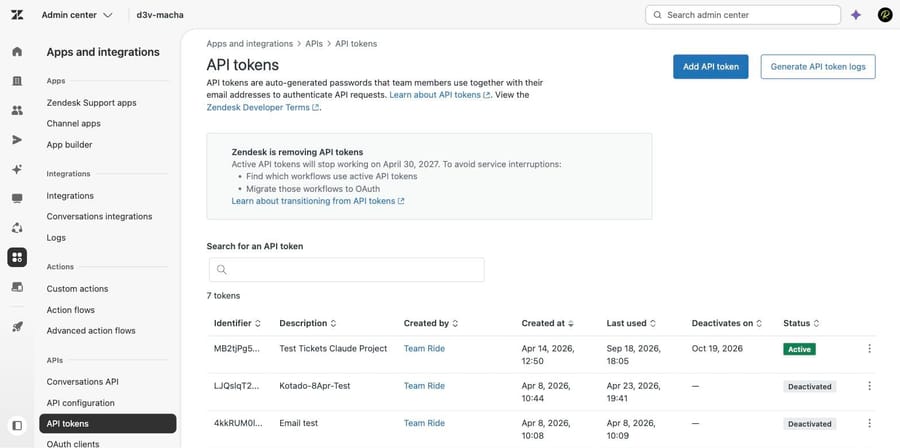The image size is (900, 448).
Task: Open the Objects and rules icon in rail
Action: tap(17, 228)
